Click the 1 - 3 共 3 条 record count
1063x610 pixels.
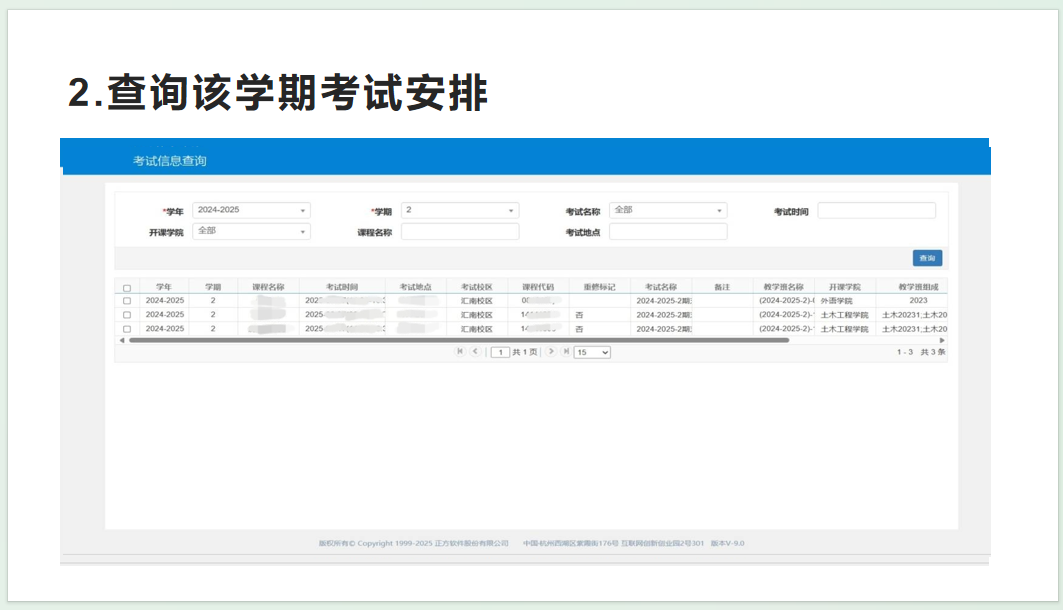(x=921, y=352)
